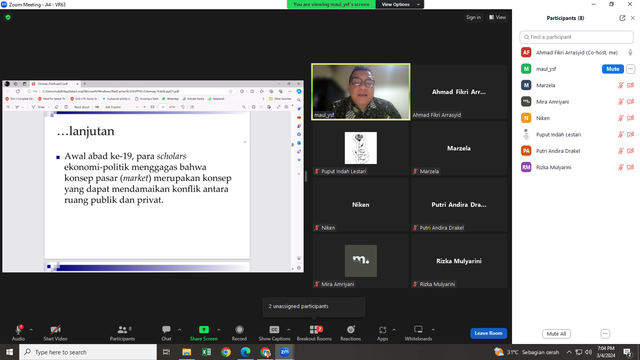Viewport: 640px width, 360px height.
Task: Click the Windows Start button
Action: 9,352
